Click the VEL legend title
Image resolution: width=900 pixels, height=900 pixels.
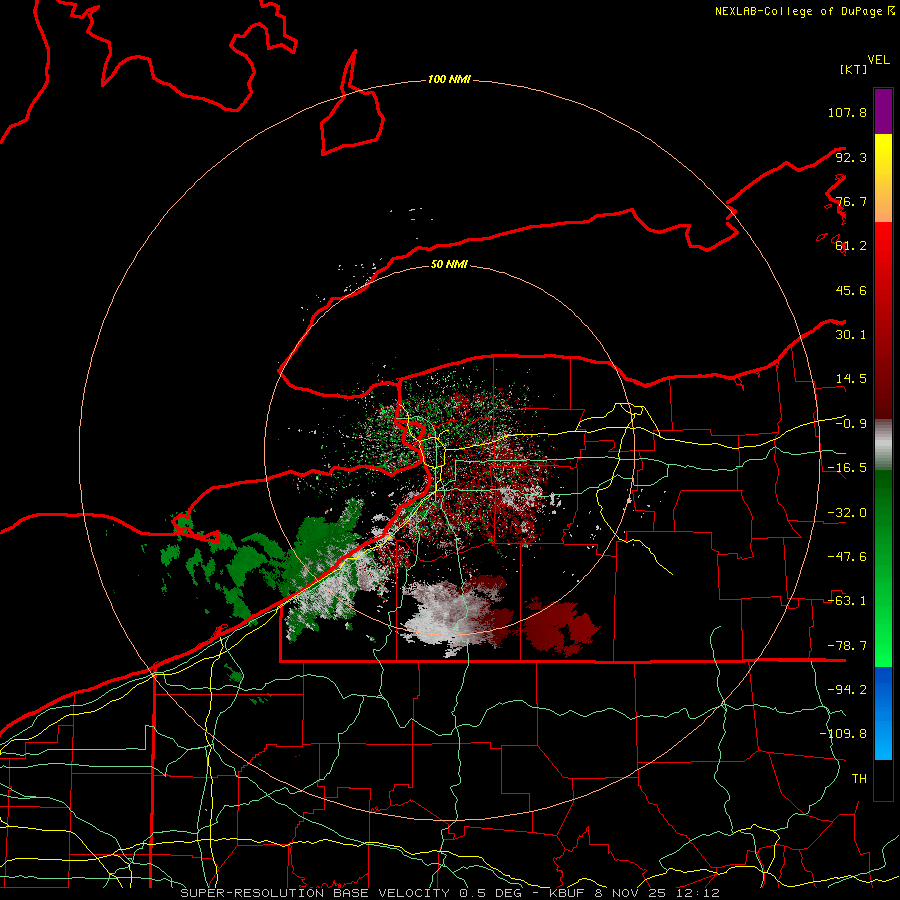tap(878, 60)
